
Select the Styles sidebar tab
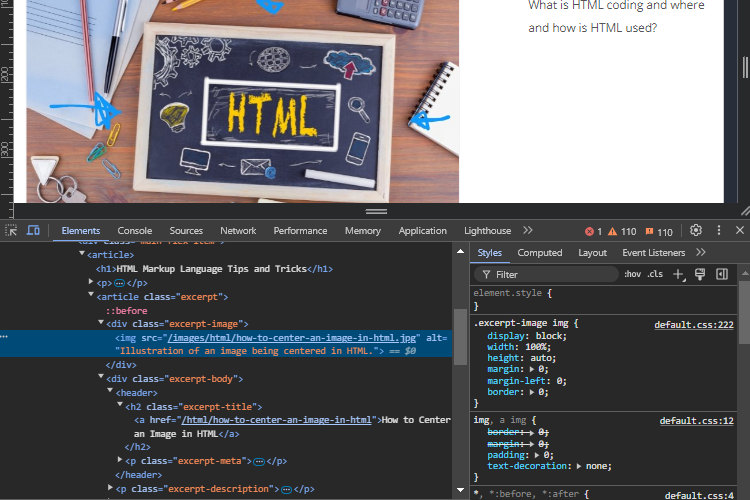489,253
